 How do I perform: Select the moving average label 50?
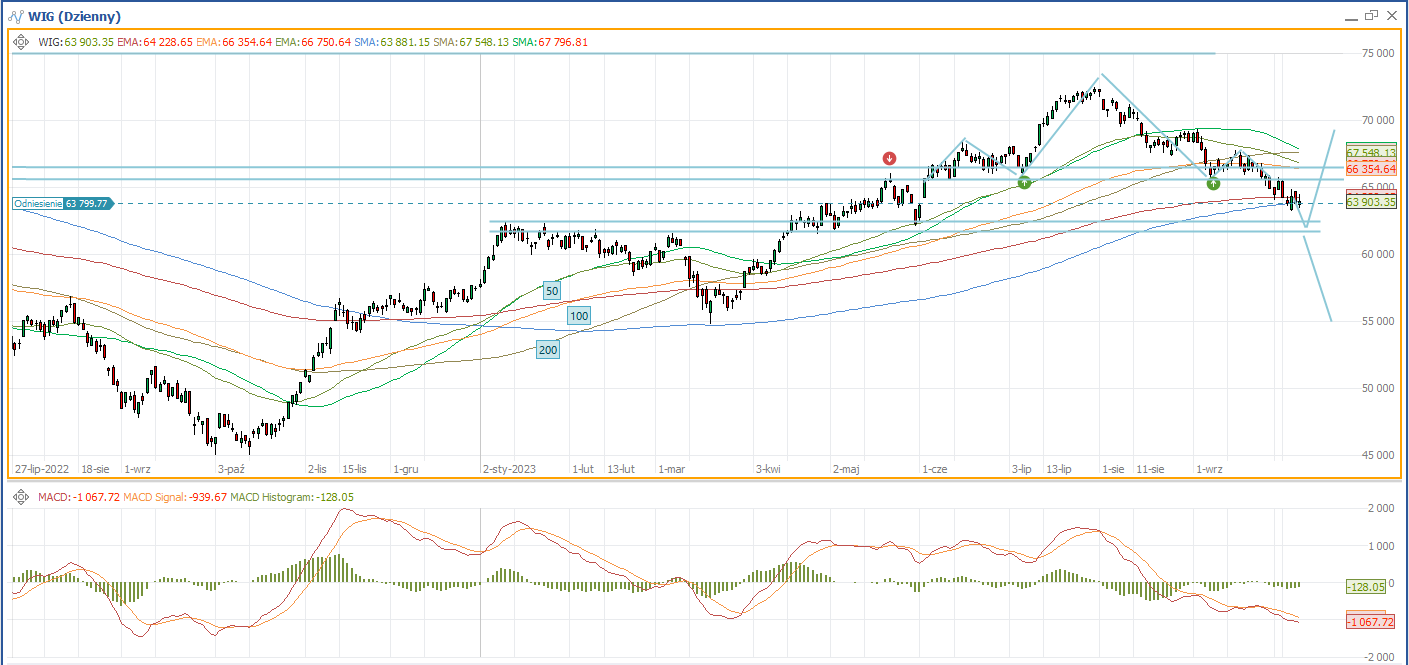click(x=551, y=290)
